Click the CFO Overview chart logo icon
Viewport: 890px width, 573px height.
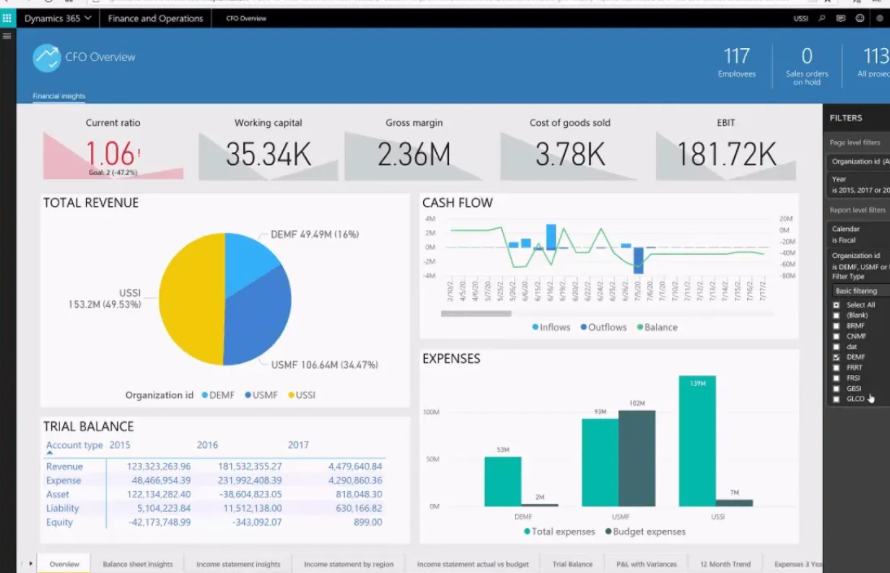pos(47,58)
